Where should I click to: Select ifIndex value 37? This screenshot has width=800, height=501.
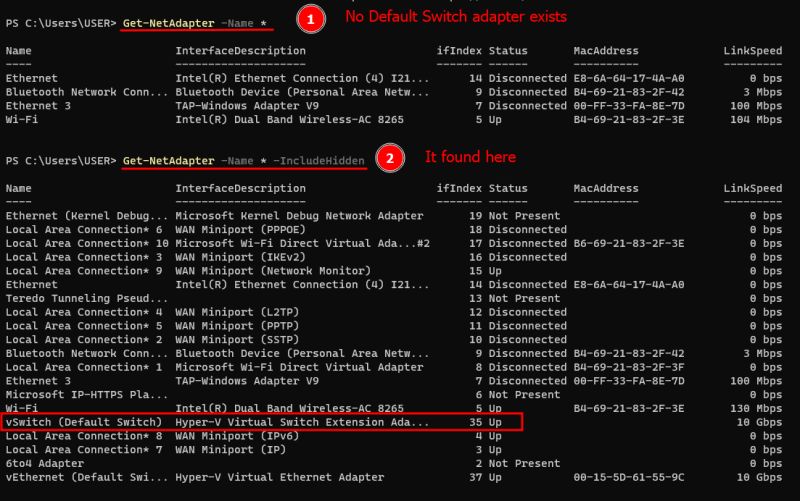476,478
